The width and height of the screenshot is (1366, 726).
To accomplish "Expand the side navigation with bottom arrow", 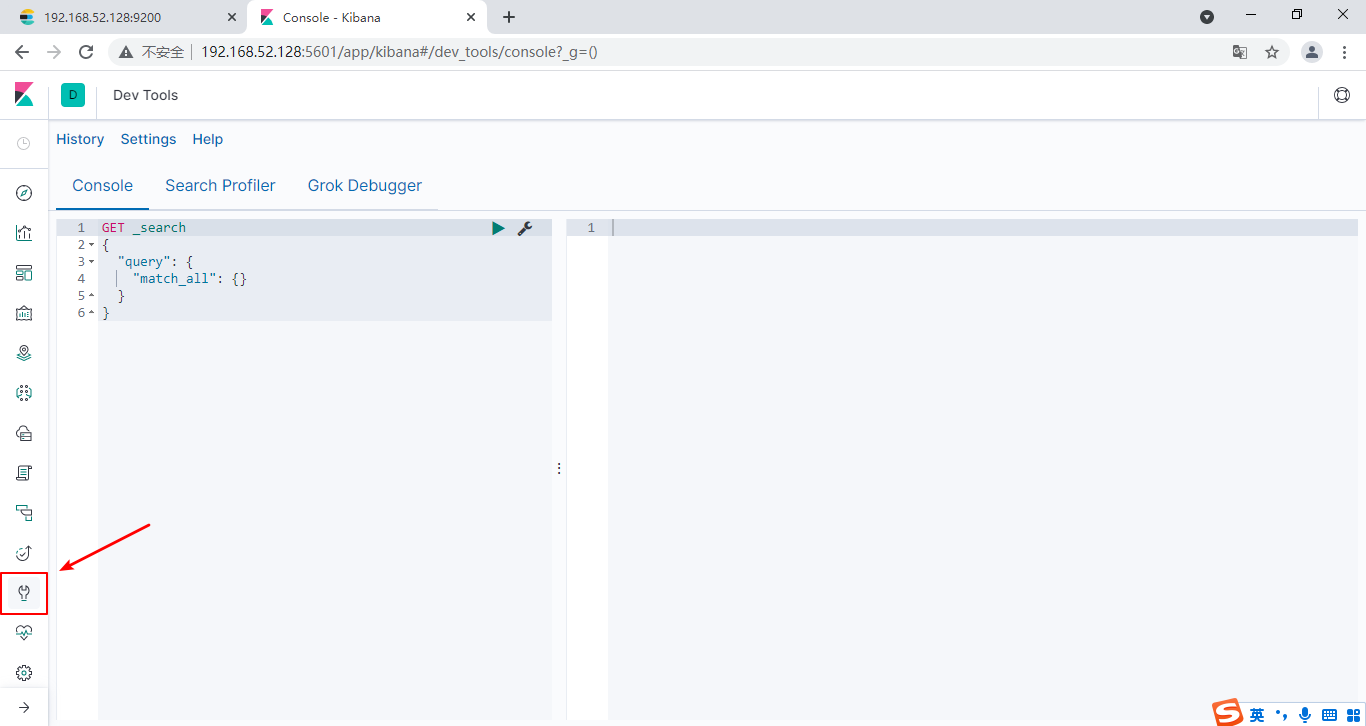I will click(24, 707).
